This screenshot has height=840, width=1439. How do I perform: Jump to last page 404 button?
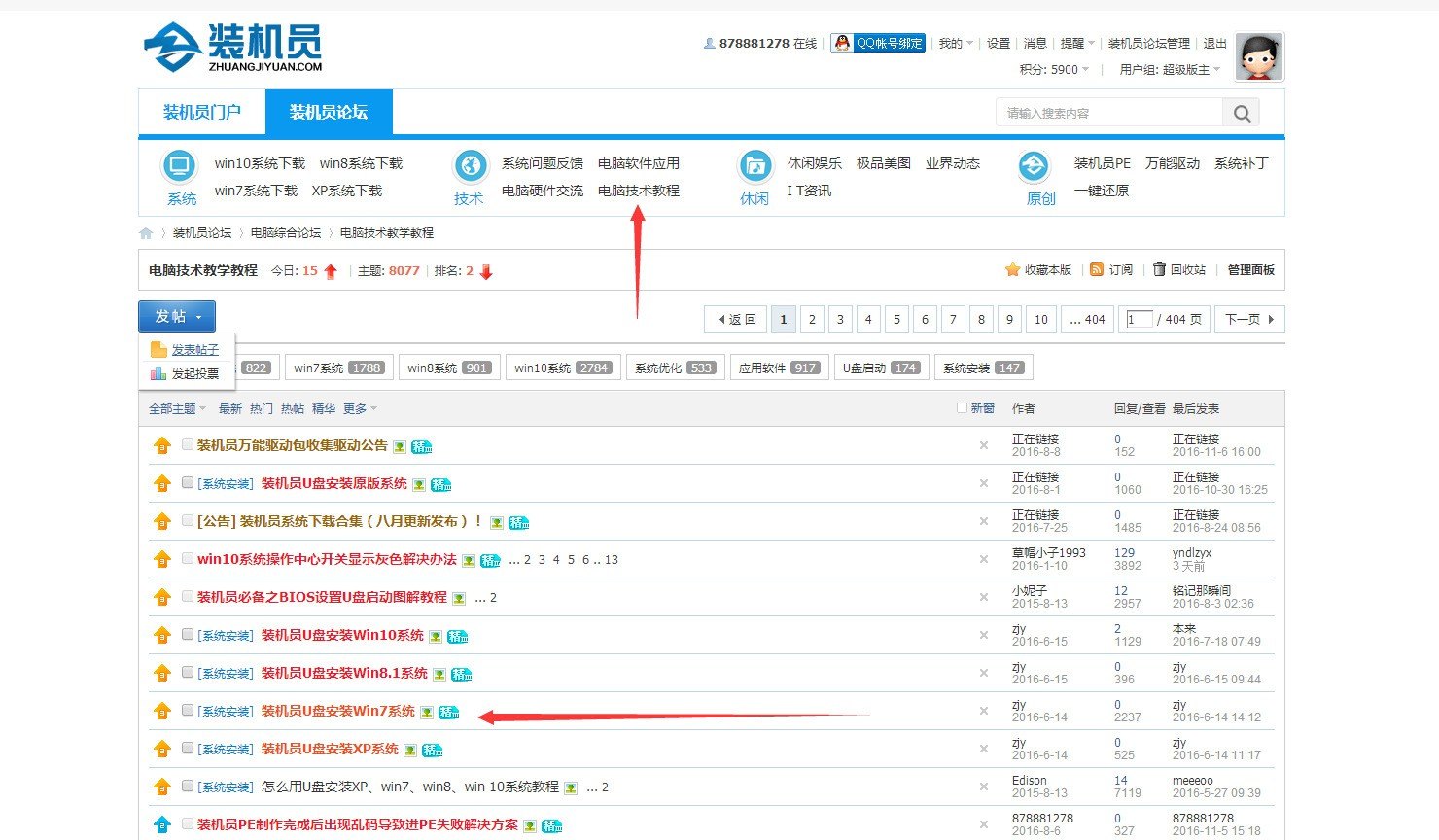tap(1087, 319)
